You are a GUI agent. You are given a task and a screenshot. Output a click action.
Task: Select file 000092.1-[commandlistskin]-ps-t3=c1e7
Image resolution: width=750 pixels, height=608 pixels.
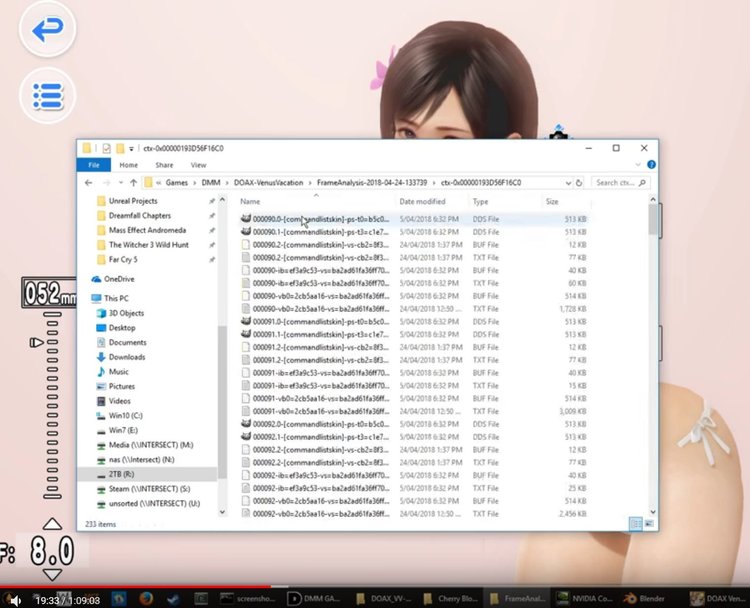click(414, 437)
